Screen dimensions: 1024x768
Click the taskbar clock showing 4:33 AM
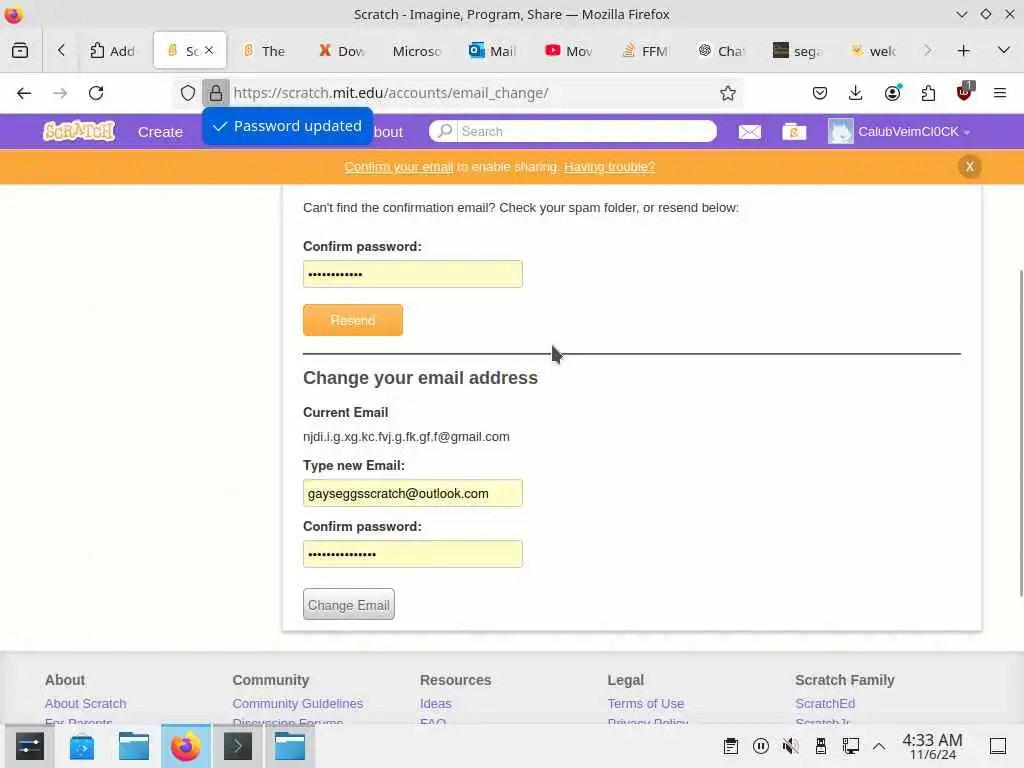click(932, 746)
